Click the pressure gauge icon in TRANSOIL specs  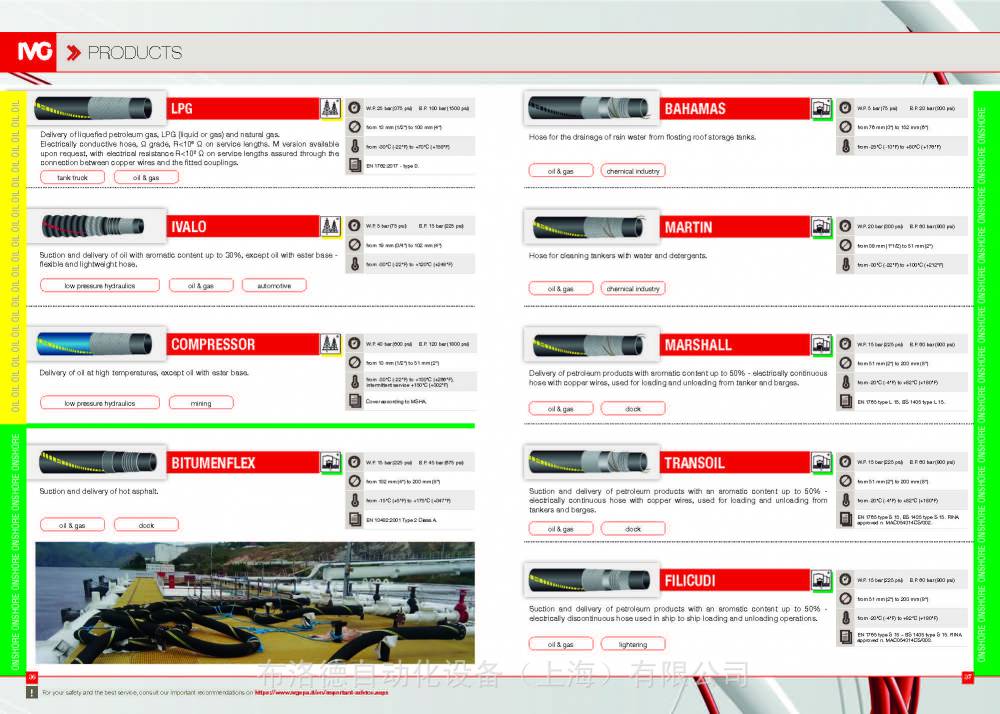point(846,462)
